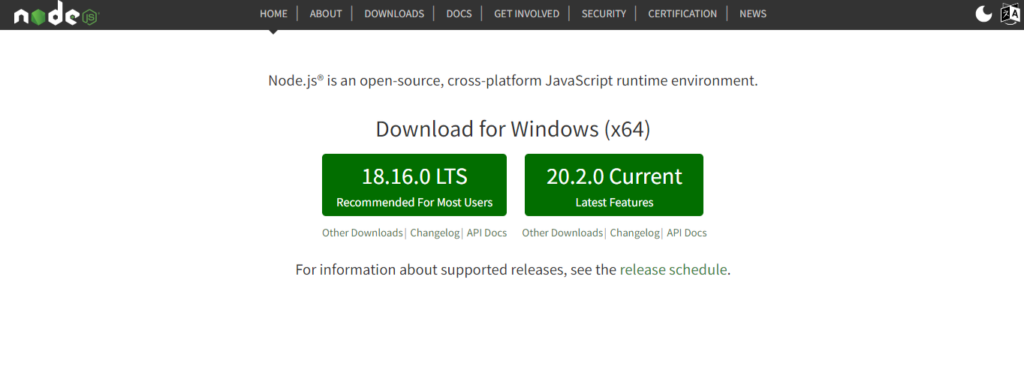Toggle dark mode moon icon
1024x376 pixels.
[984, 14]
